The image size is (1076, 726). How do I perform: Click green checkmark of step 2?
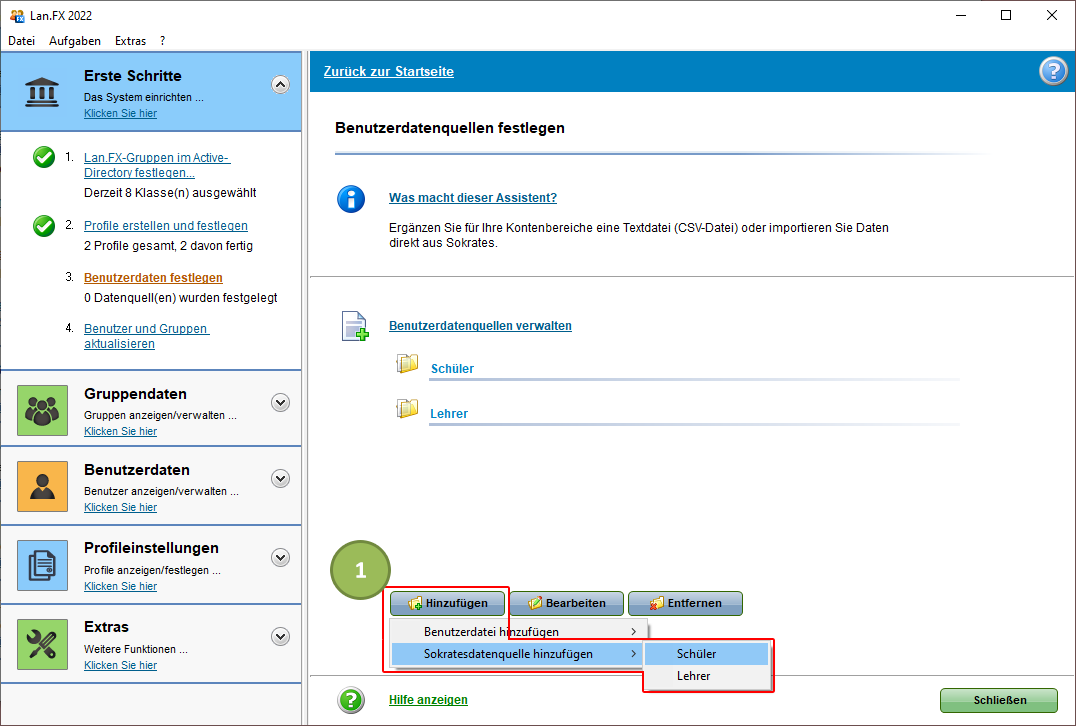[x=44, y=226]
